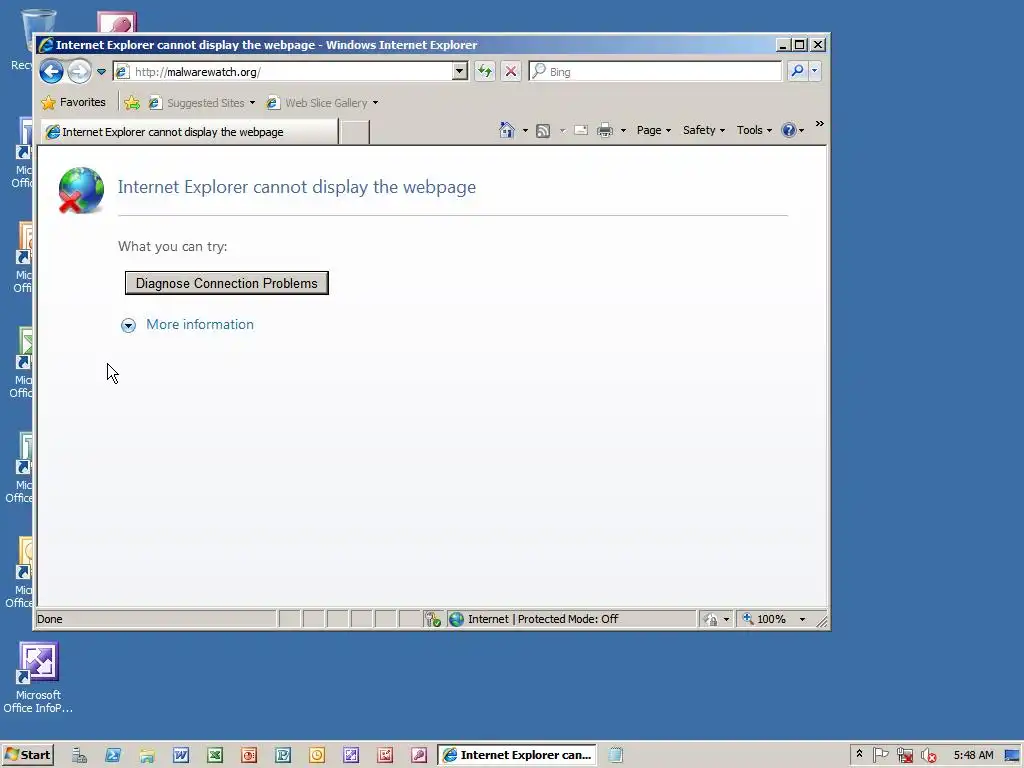Open the Suggested Sites link
The image size is (1024, 768).
coord(202,103)
